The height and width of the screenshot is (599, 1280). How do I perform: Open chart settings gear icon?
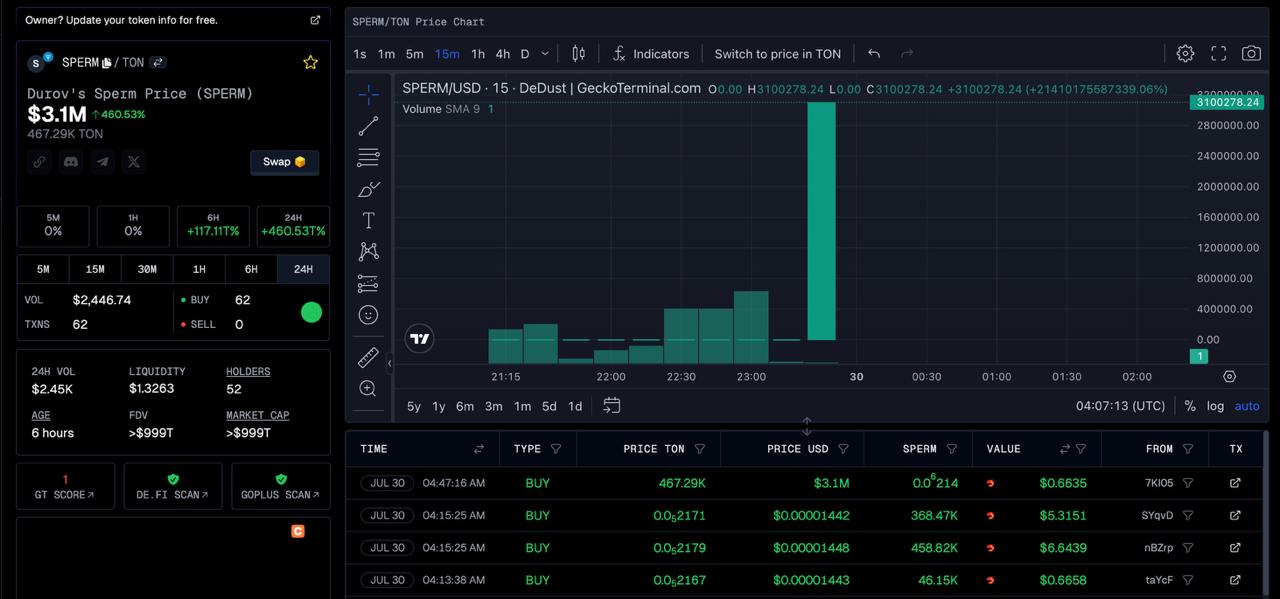click(1185, 54)
